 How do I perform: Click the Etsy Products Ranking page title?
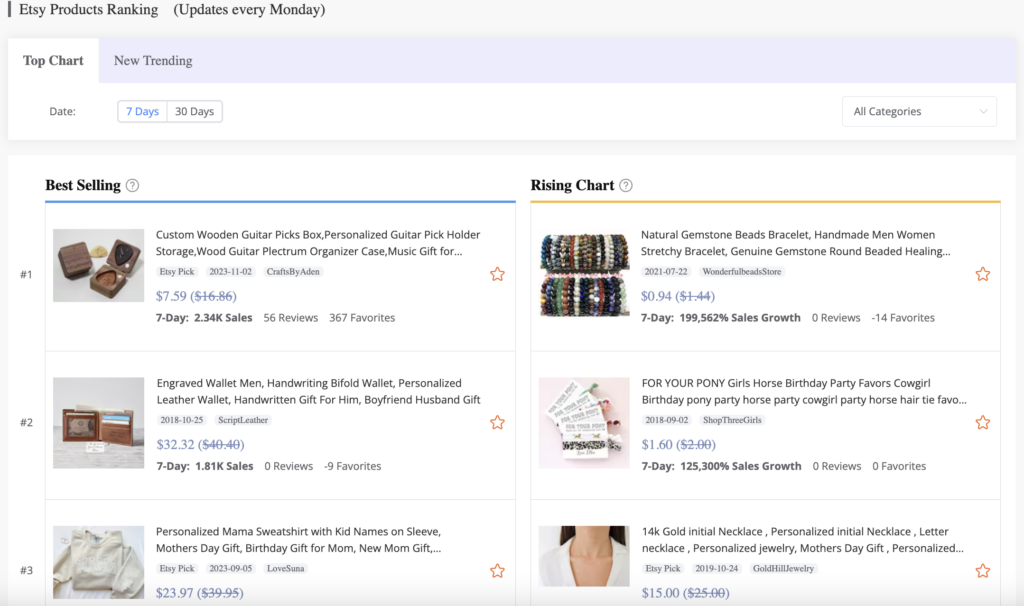click(x=89, y=10)
